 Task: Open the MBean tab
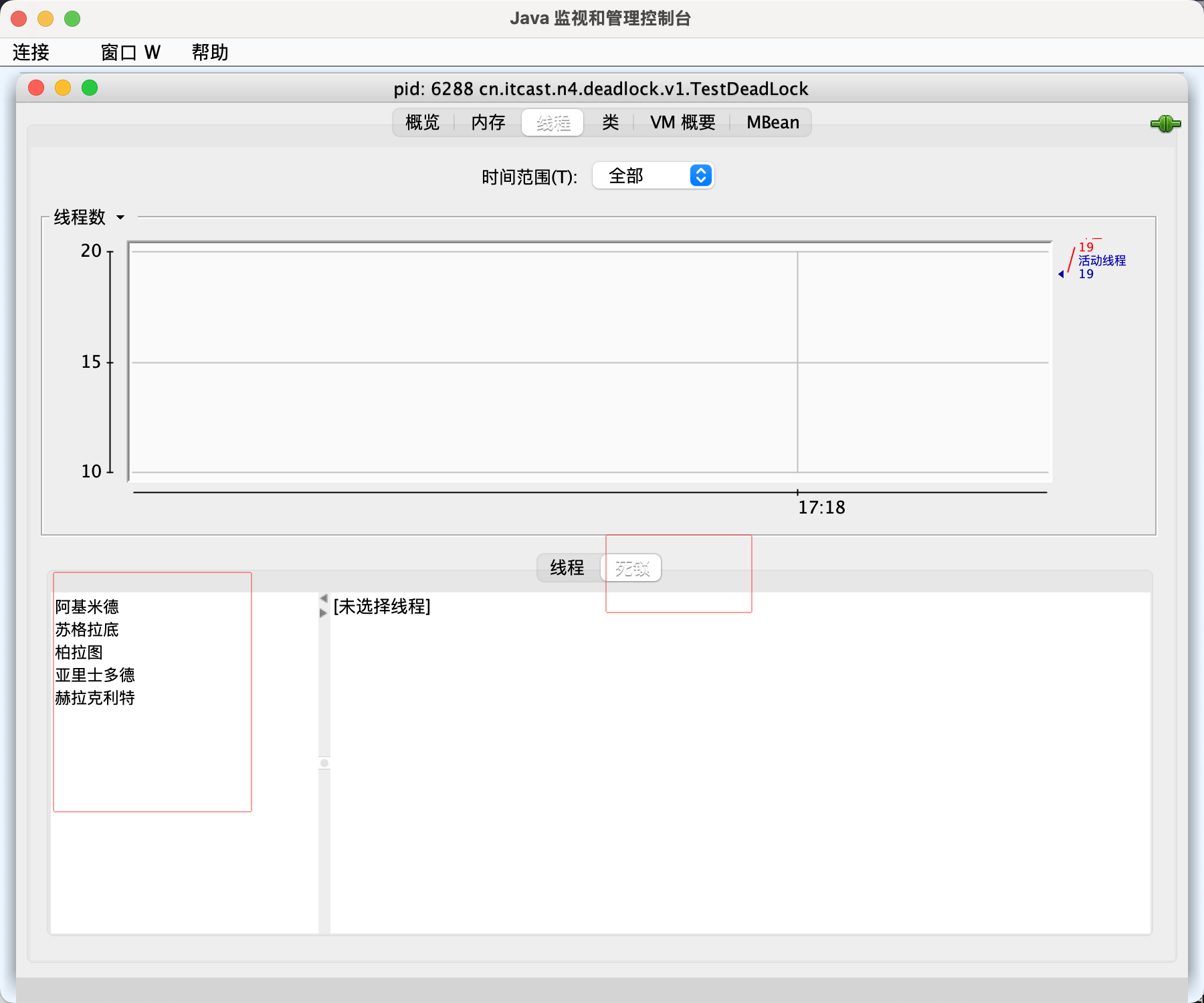(x=773, y=123)
